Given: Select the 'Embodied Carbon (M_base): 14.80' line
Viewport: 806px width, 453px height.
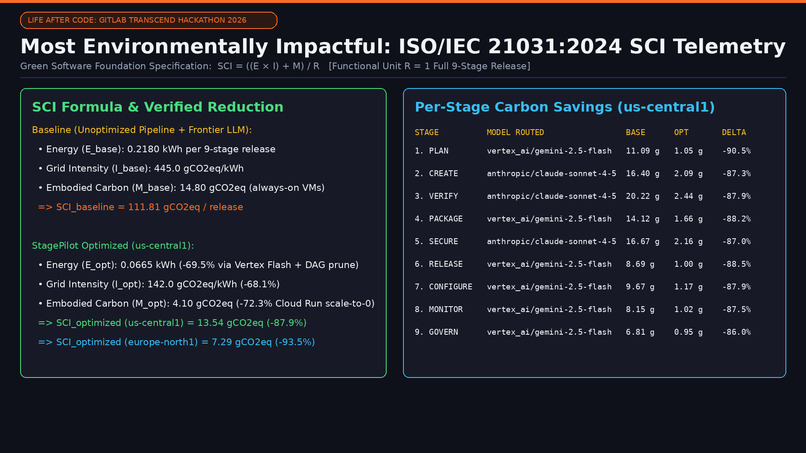Looking at the screenshot, I should click(x=181, y=188).
